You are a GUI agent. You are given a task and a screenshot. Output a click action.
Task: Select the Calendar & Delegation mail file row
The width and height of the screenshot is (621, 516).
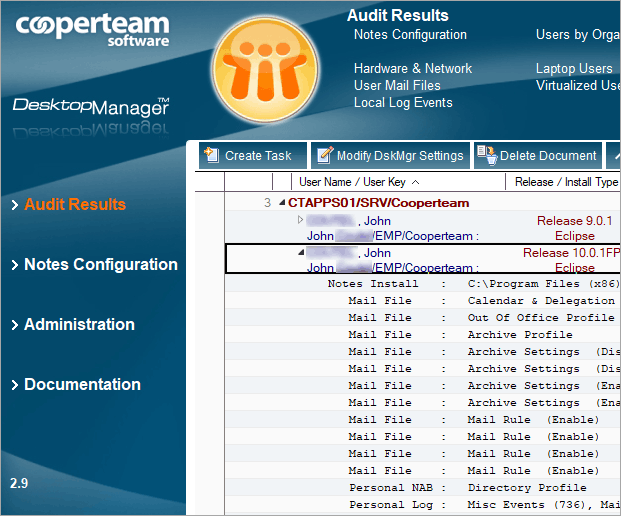tap(422, 301)
